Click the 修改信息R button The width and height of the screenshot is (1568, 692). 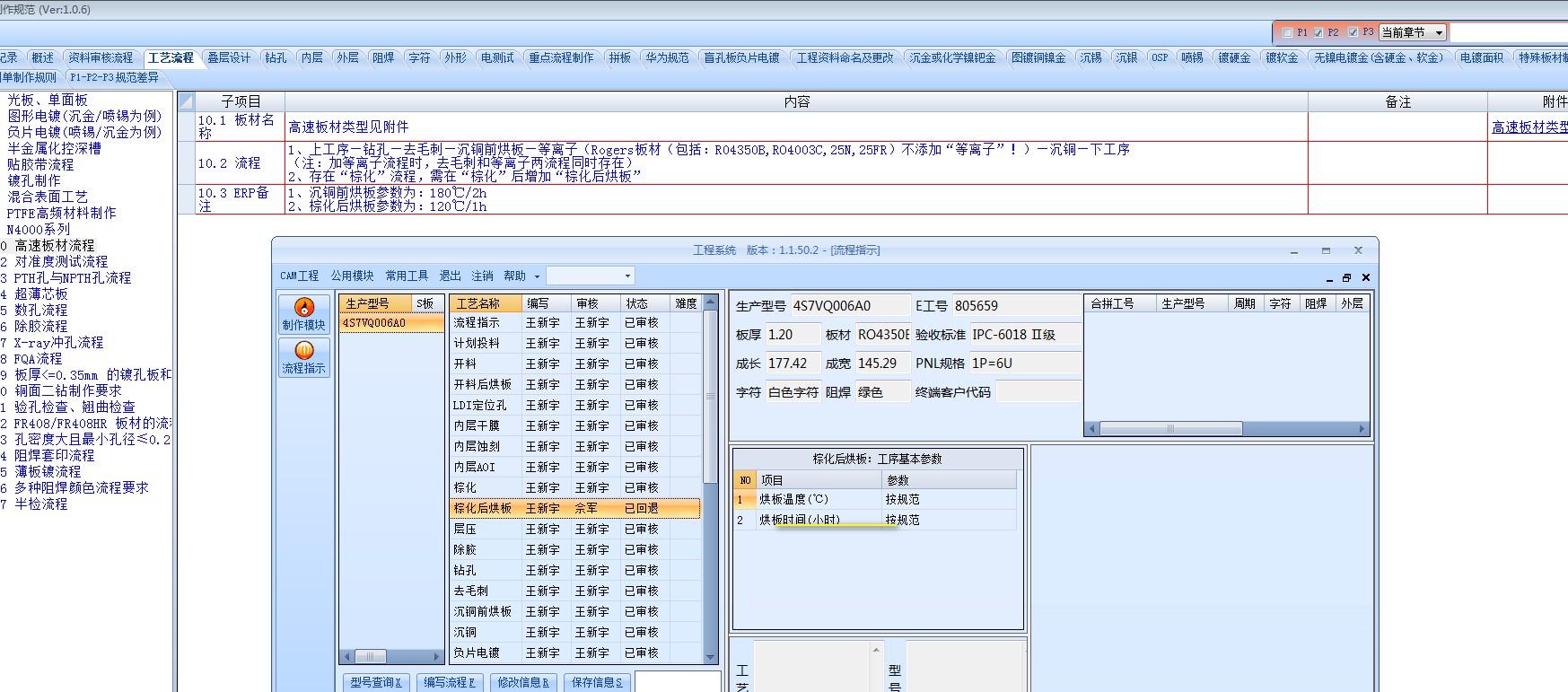click(522, 682)
